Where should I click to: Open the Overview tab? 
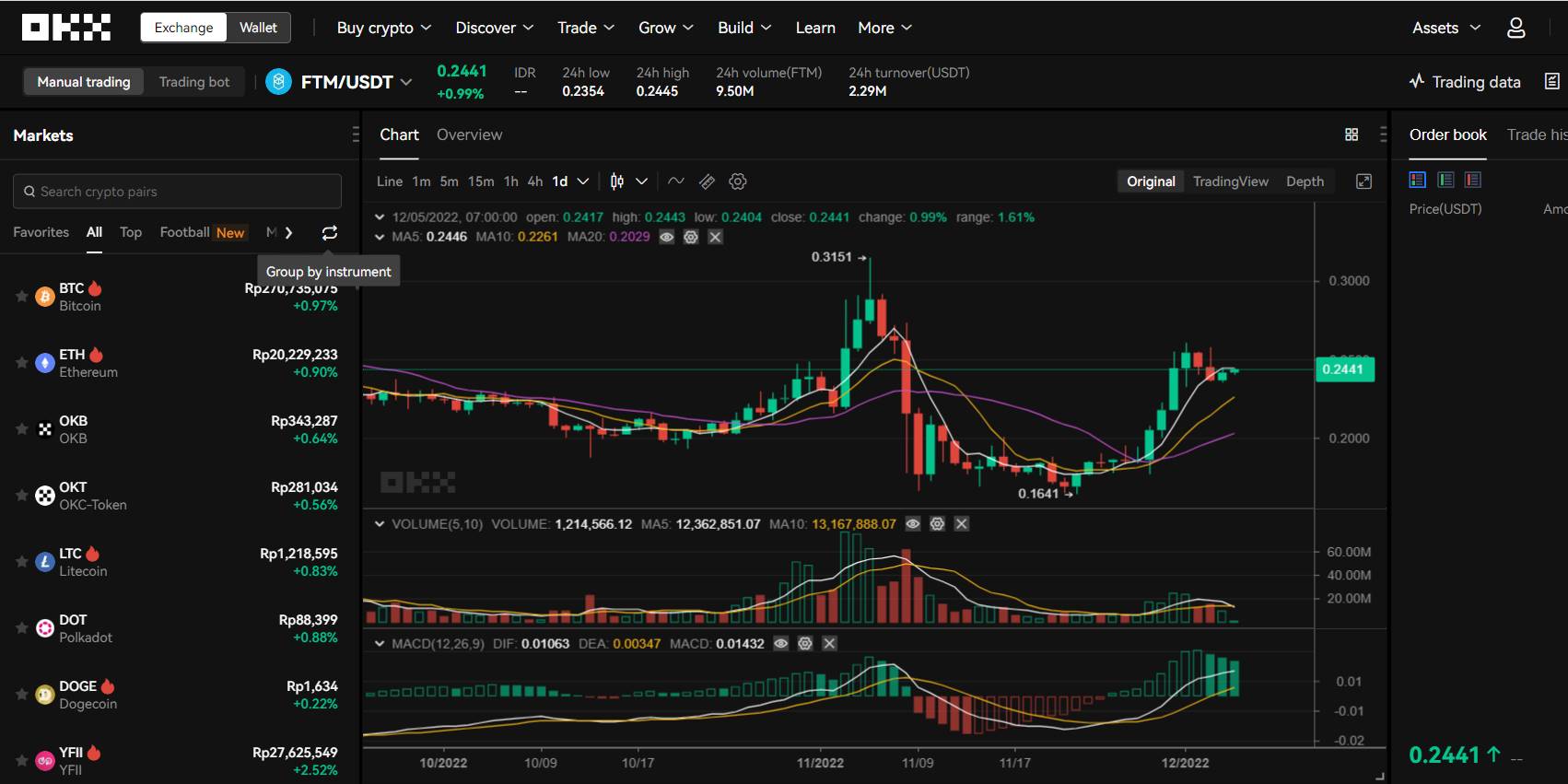point(470,135)
